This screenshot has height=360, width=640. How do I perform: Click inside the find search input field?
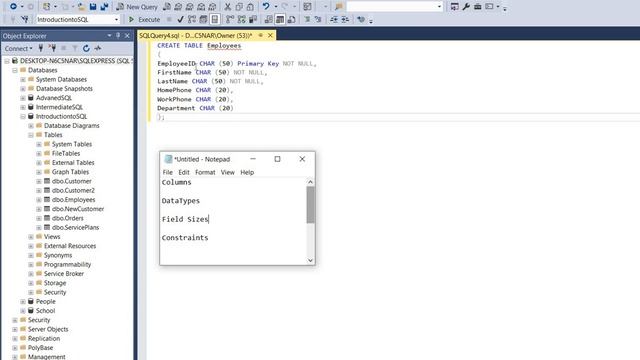point(391,7)
